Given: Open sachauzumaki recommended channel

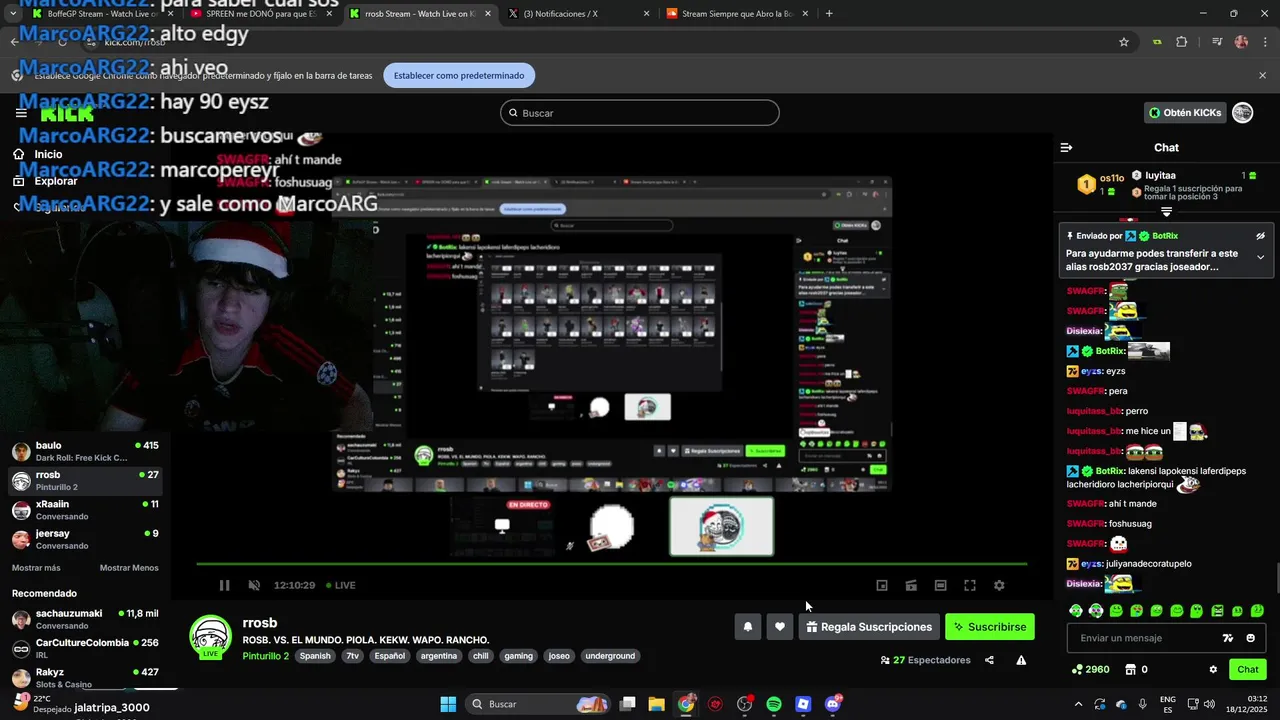Looking at the screenshot, I should pos(85,619).
